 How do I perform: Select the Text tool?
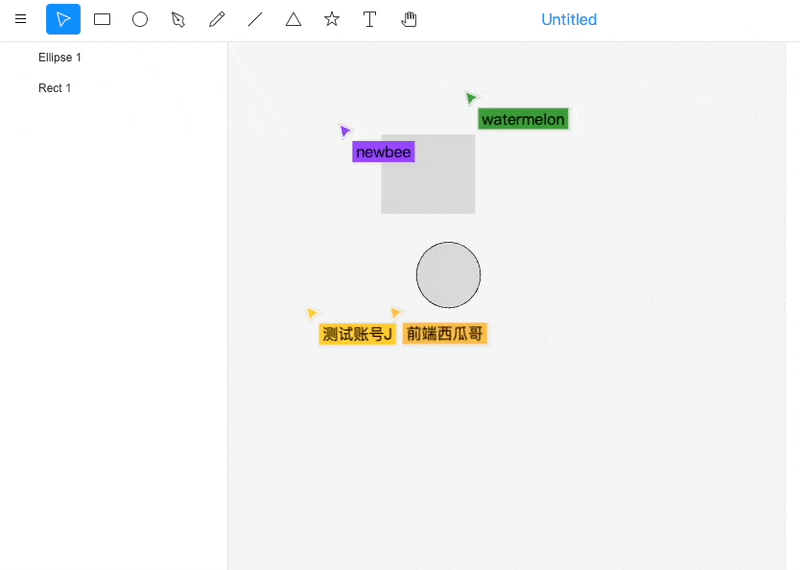coord(370,19)
